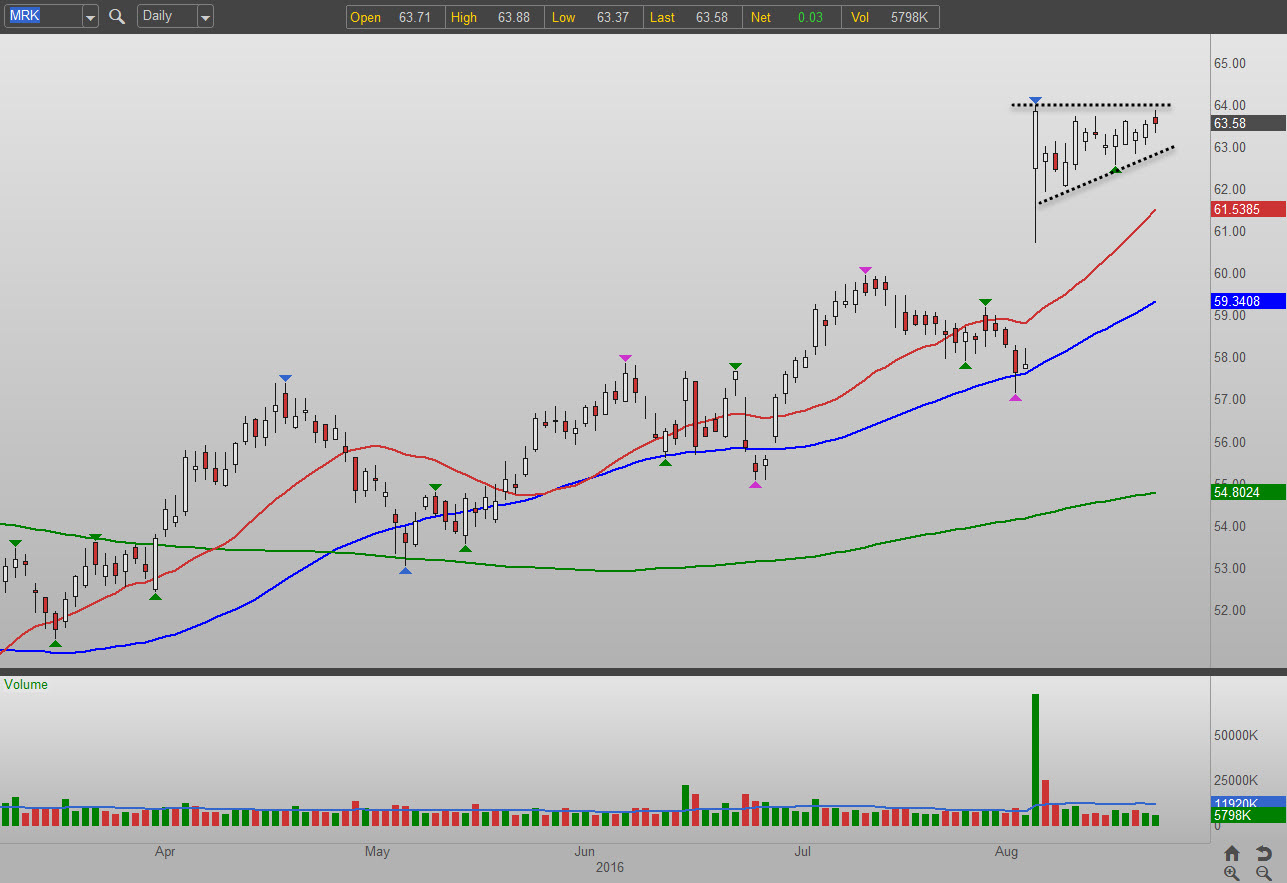Reset the chart with the home icon
The image size is (1287, 883).
(x=1232, y=853)
